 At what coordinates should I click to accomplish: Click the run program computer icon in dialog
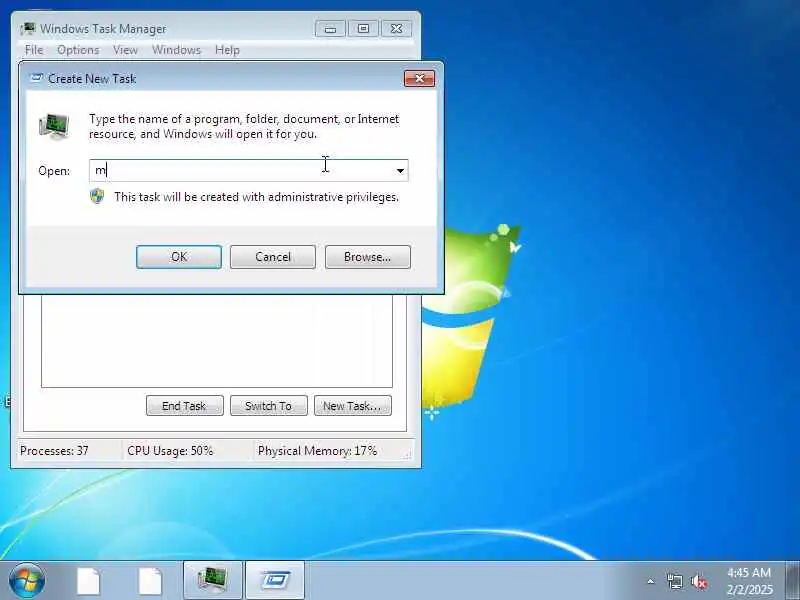pyautogui.click(x=54, y=126)
